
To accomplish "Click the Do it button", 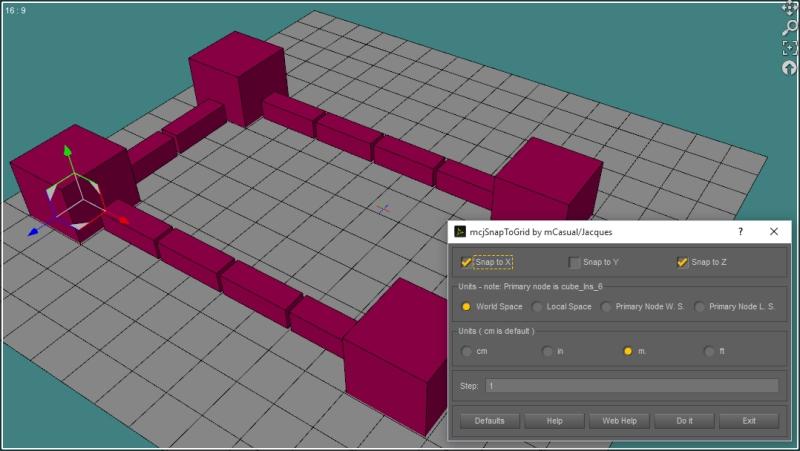I will point(684,421).
